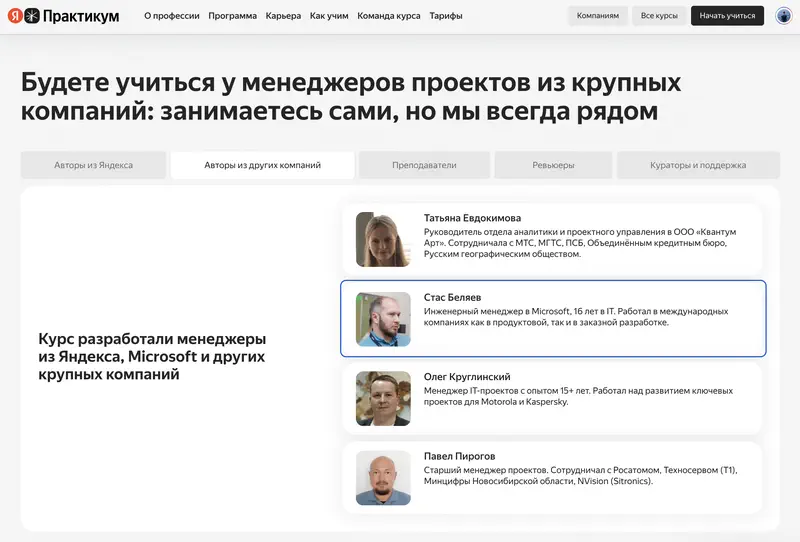
Task: Click the name "Павел Пирогов"
Action: tap(459, 456)
